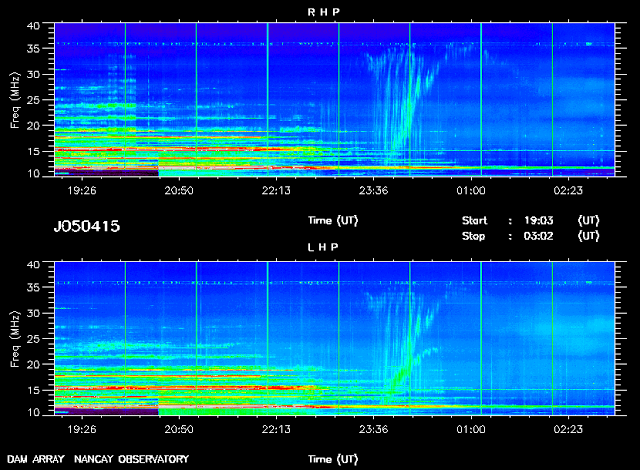Click the 25 MHz label on LHP axis

coord(33,339)
